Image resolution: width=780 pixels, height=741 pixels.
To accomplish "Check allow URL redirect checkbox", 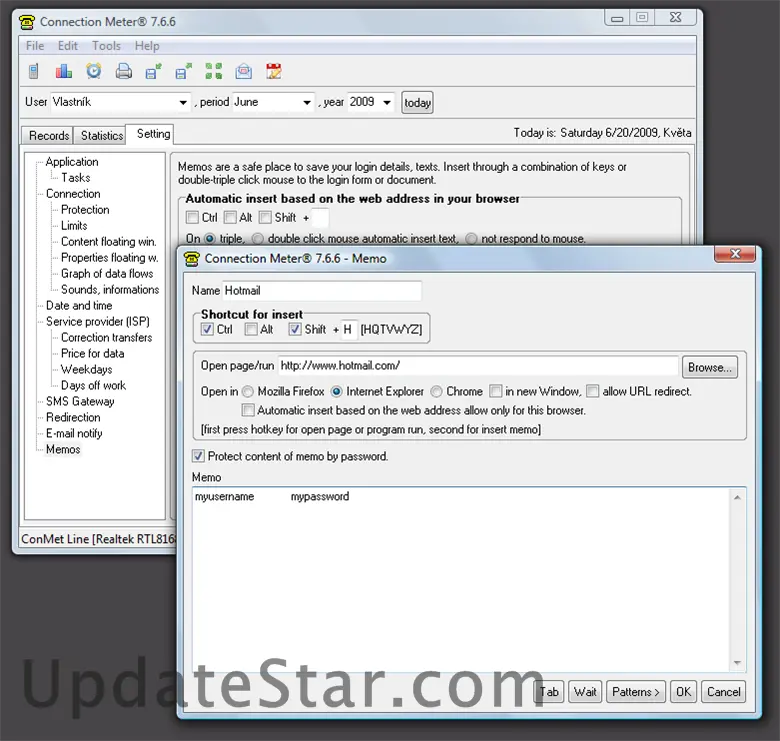I will tap(592, 391).
